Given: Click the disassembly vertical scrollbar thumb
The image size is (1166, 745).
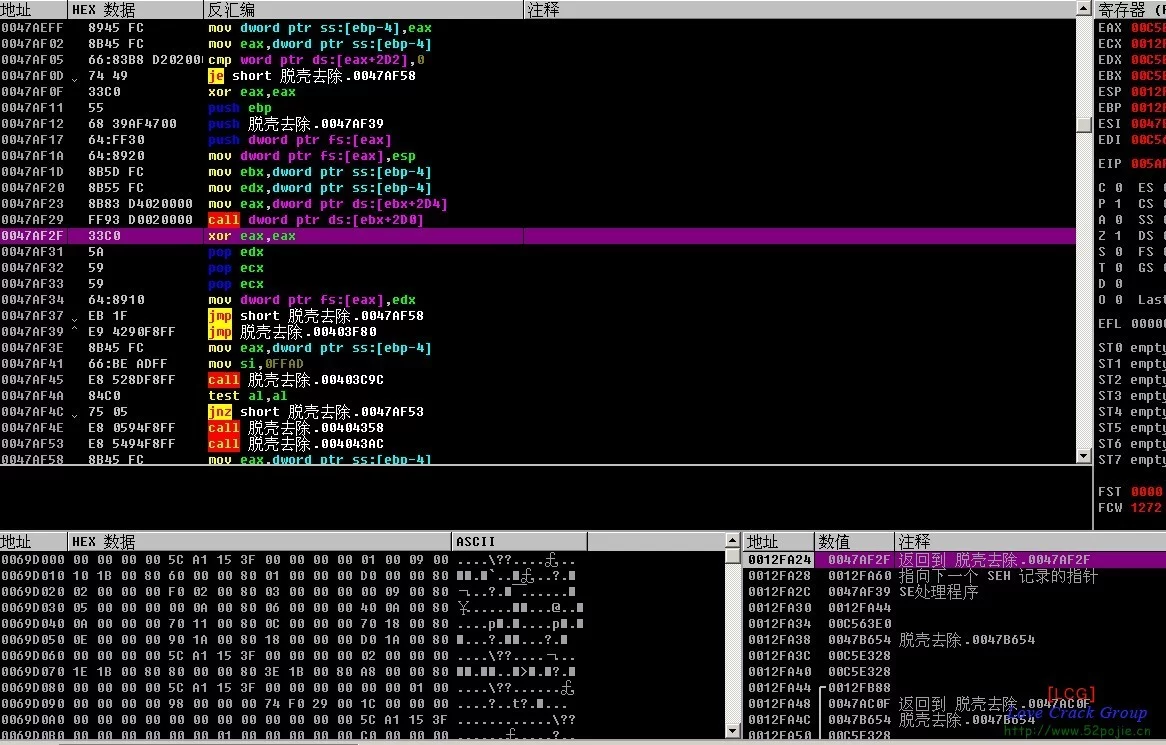Looking at the screenshot, I should pos(1084,124).
